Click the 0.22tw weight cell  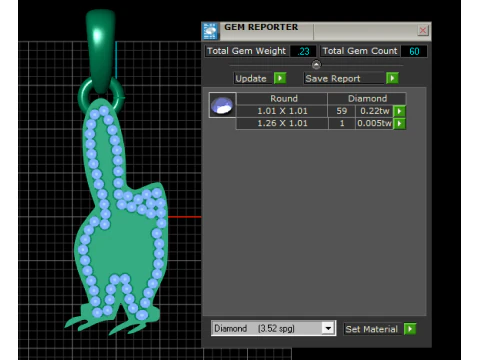click(x=374, y=111)
